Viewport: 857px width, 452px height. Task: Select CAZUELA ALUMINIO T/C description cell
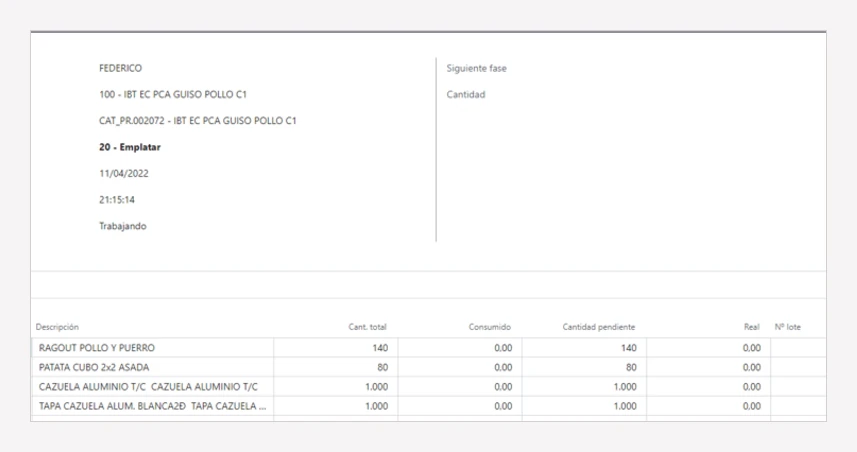point(152,386)
